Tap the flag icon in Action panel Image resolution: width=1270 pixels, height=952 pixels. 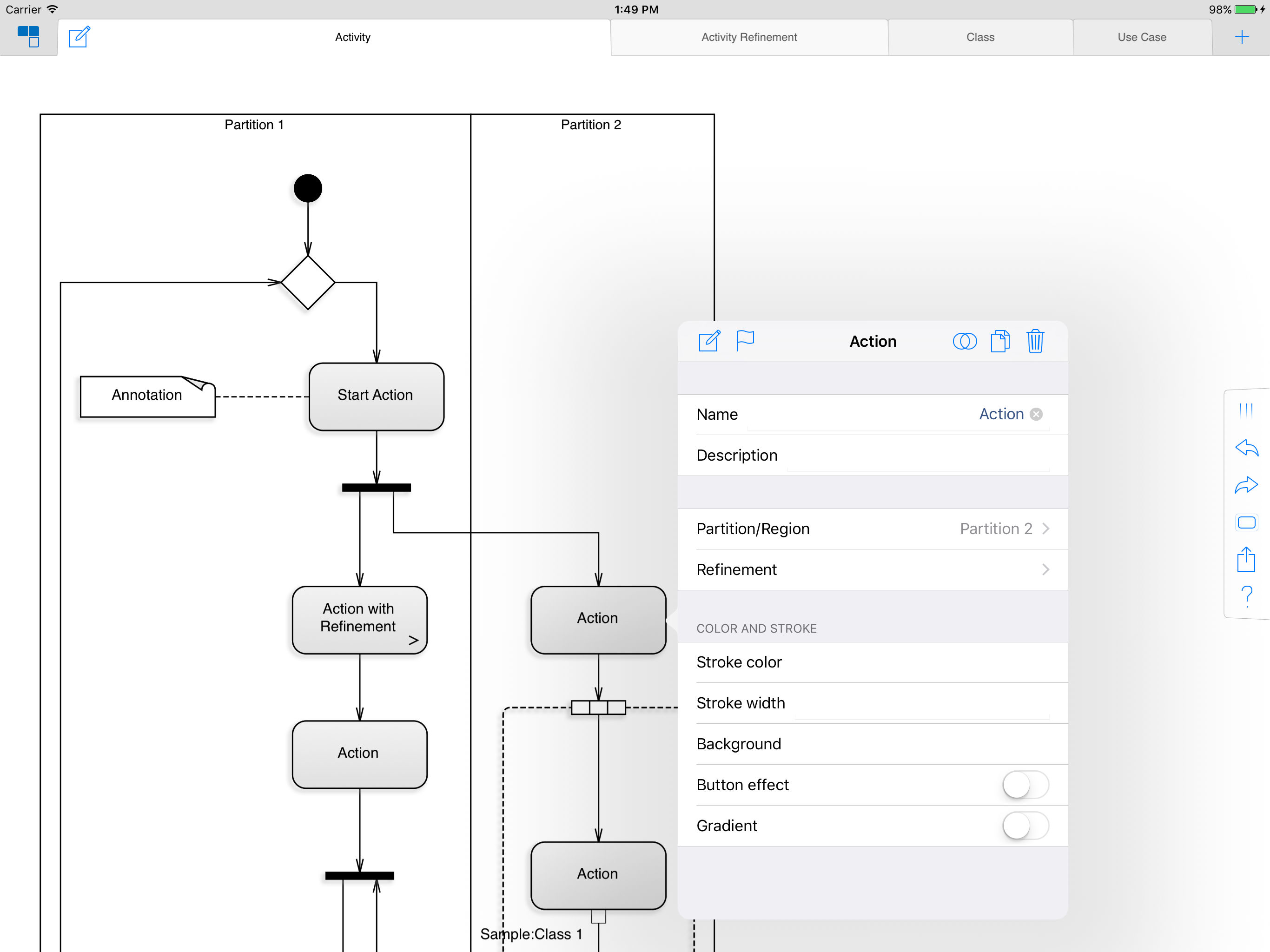pyautogui.click(x=745, y=340)
